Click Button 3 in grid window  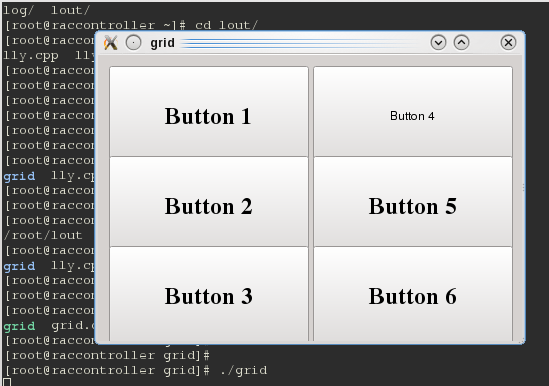209,294
